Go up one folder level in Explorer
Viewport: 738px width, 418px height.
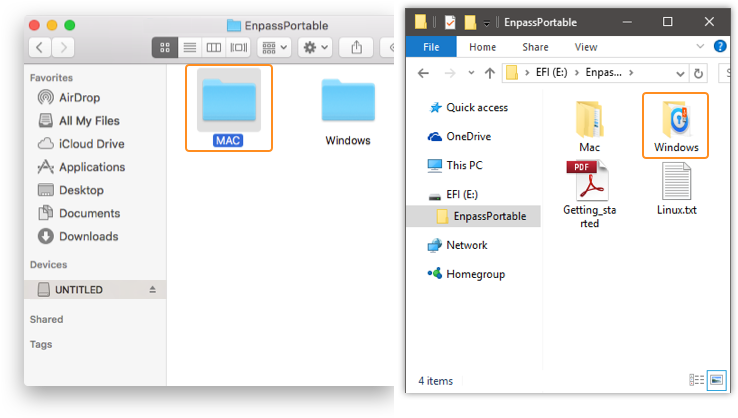pos(490,73)
